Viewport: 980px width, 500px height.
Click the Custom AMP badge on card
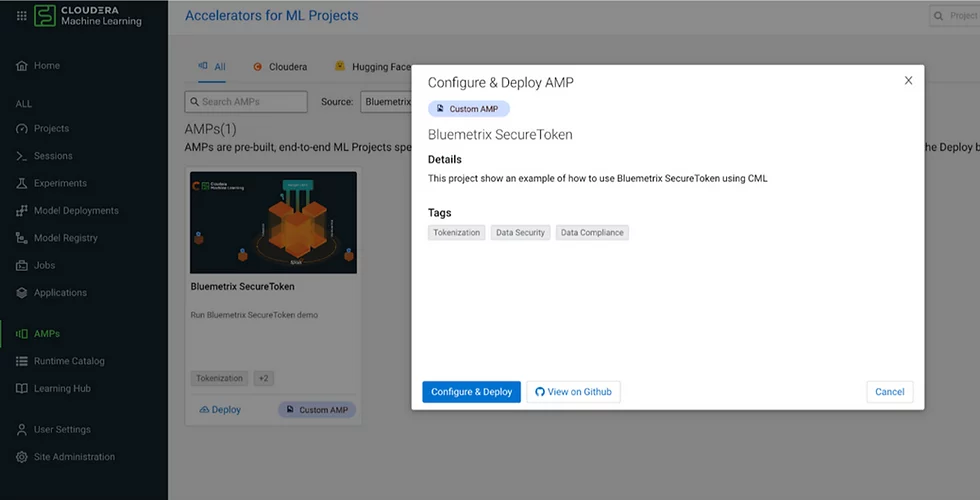(x=317, y=410)
